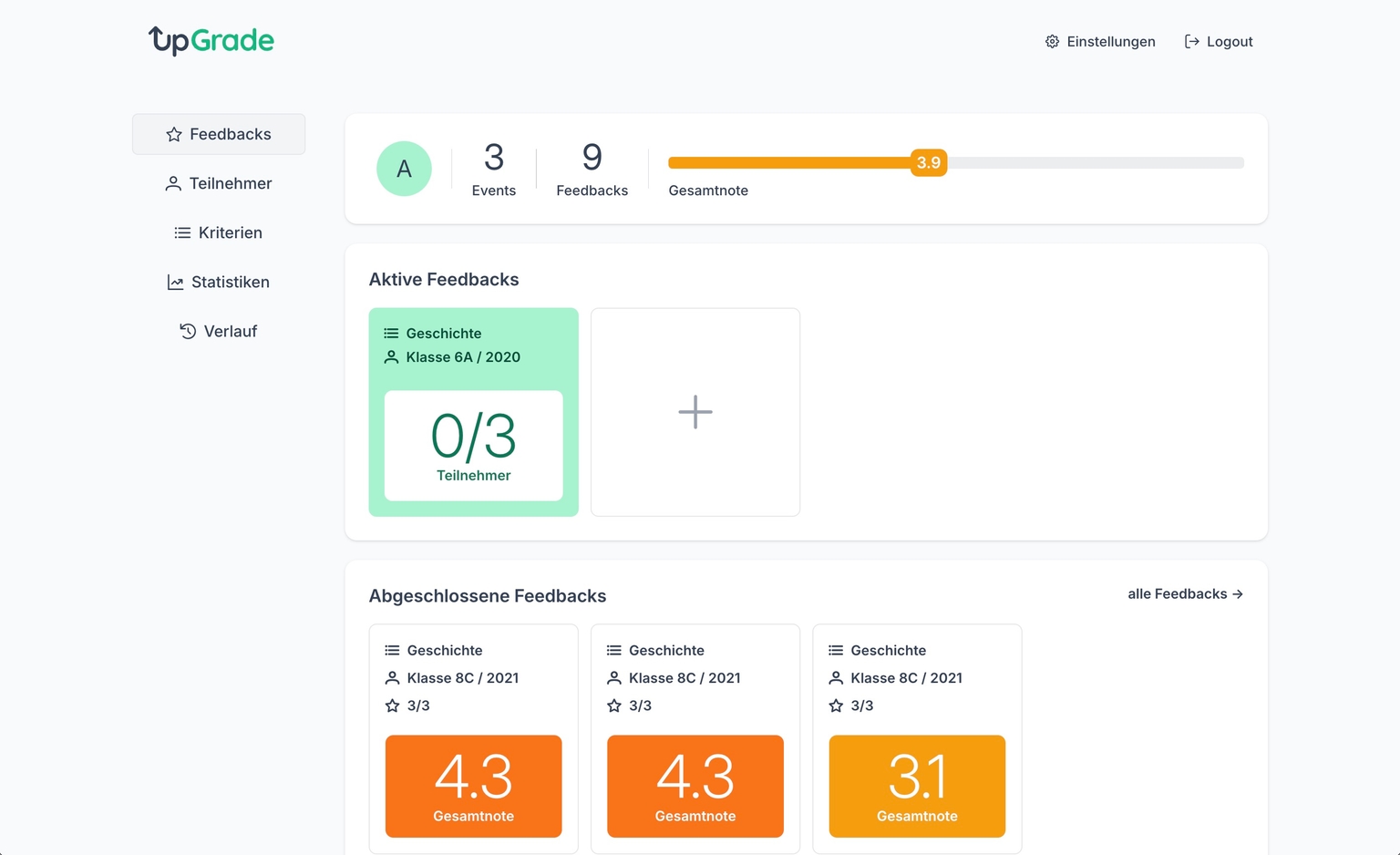1400x855 pixels.
Task: Click the Einstellungen gear icon
Action: (1052, 41)
